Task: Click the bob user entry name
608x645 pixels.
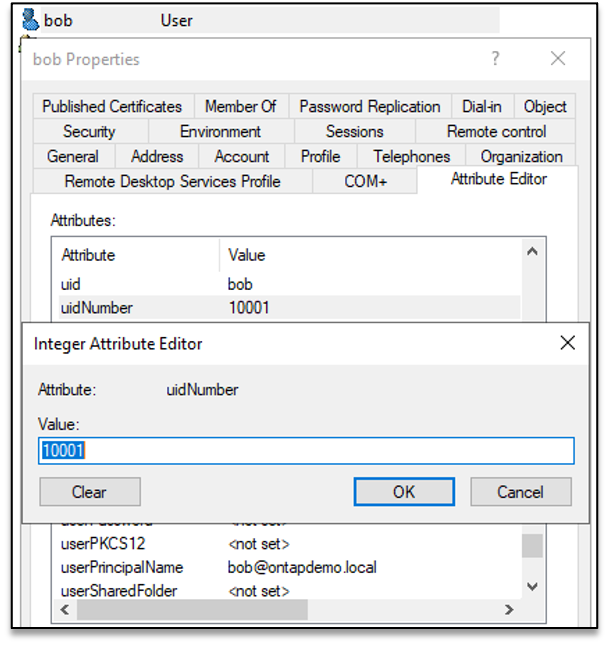Action: (58, 21)
